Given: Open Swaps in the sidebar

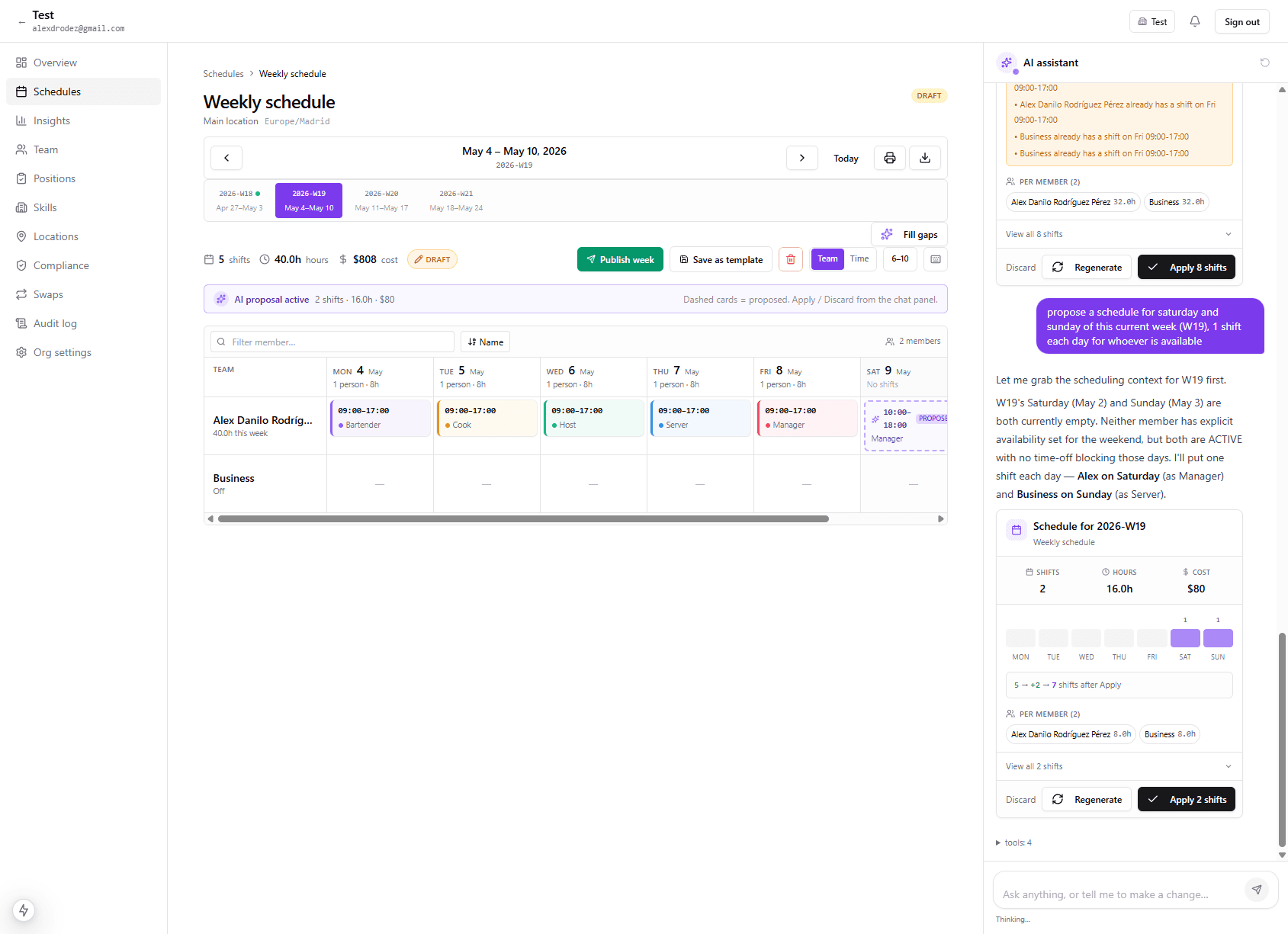Looking at the screenshot, I should coord(83,294).
